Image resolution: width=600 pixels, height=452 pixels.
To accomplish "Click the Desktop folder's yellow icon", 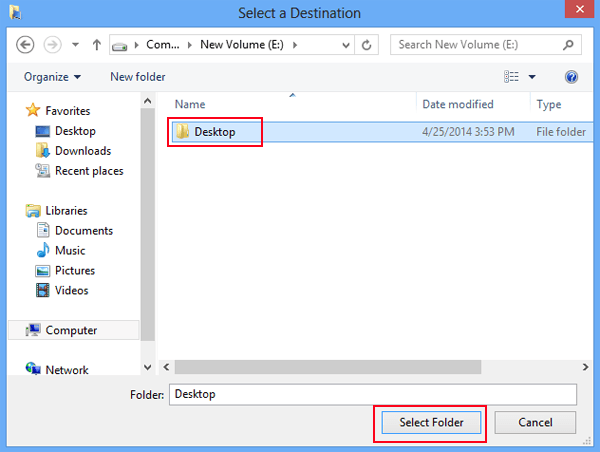I will point(182,132).
